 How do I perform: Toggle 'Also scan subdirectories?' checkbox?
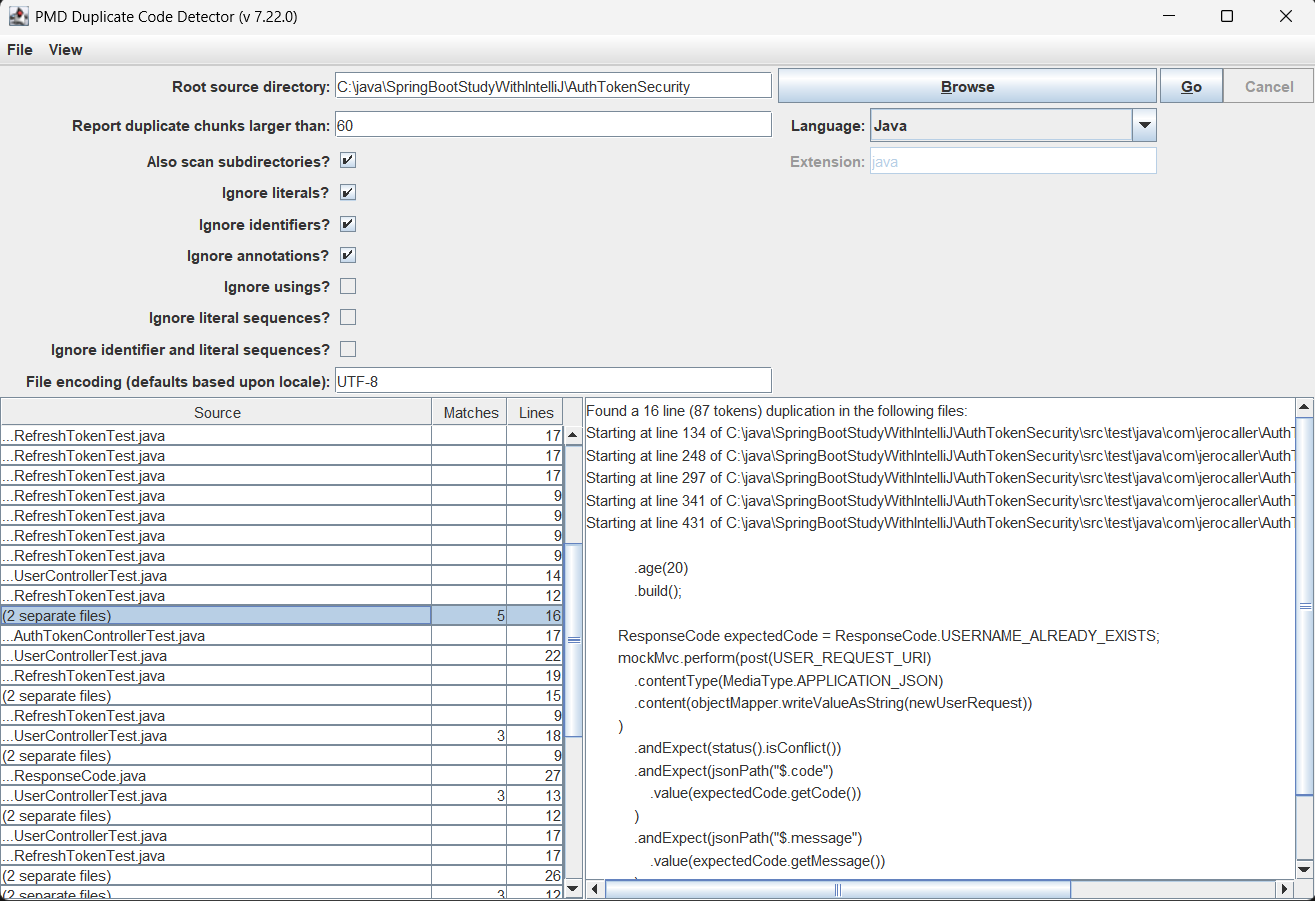[348, 161]
